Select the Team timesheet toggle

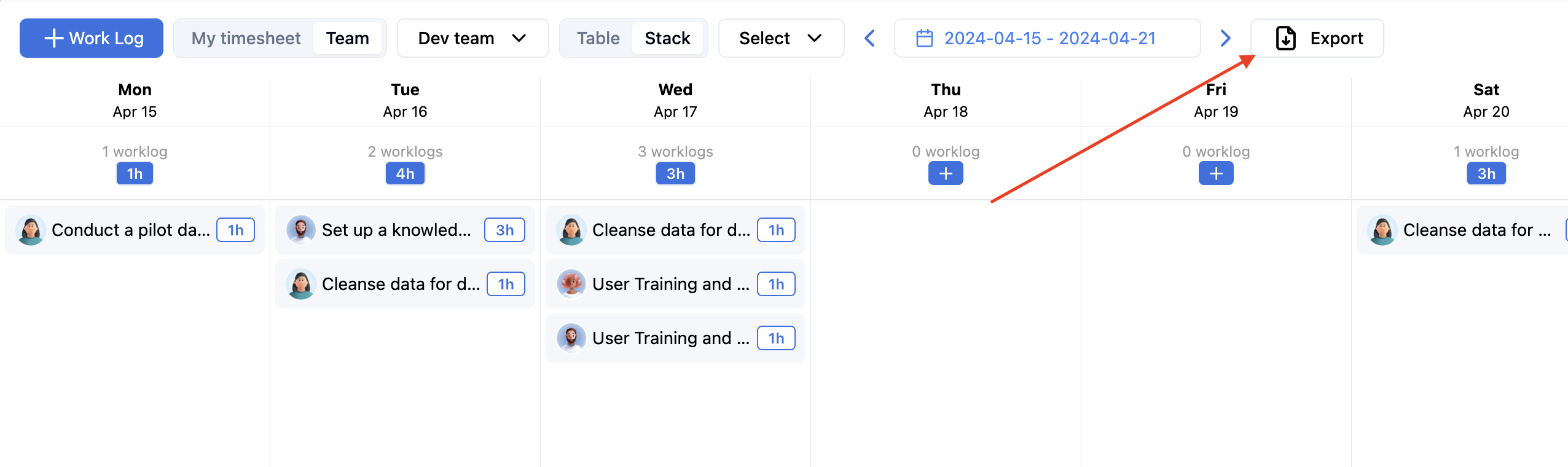(347, 38)
